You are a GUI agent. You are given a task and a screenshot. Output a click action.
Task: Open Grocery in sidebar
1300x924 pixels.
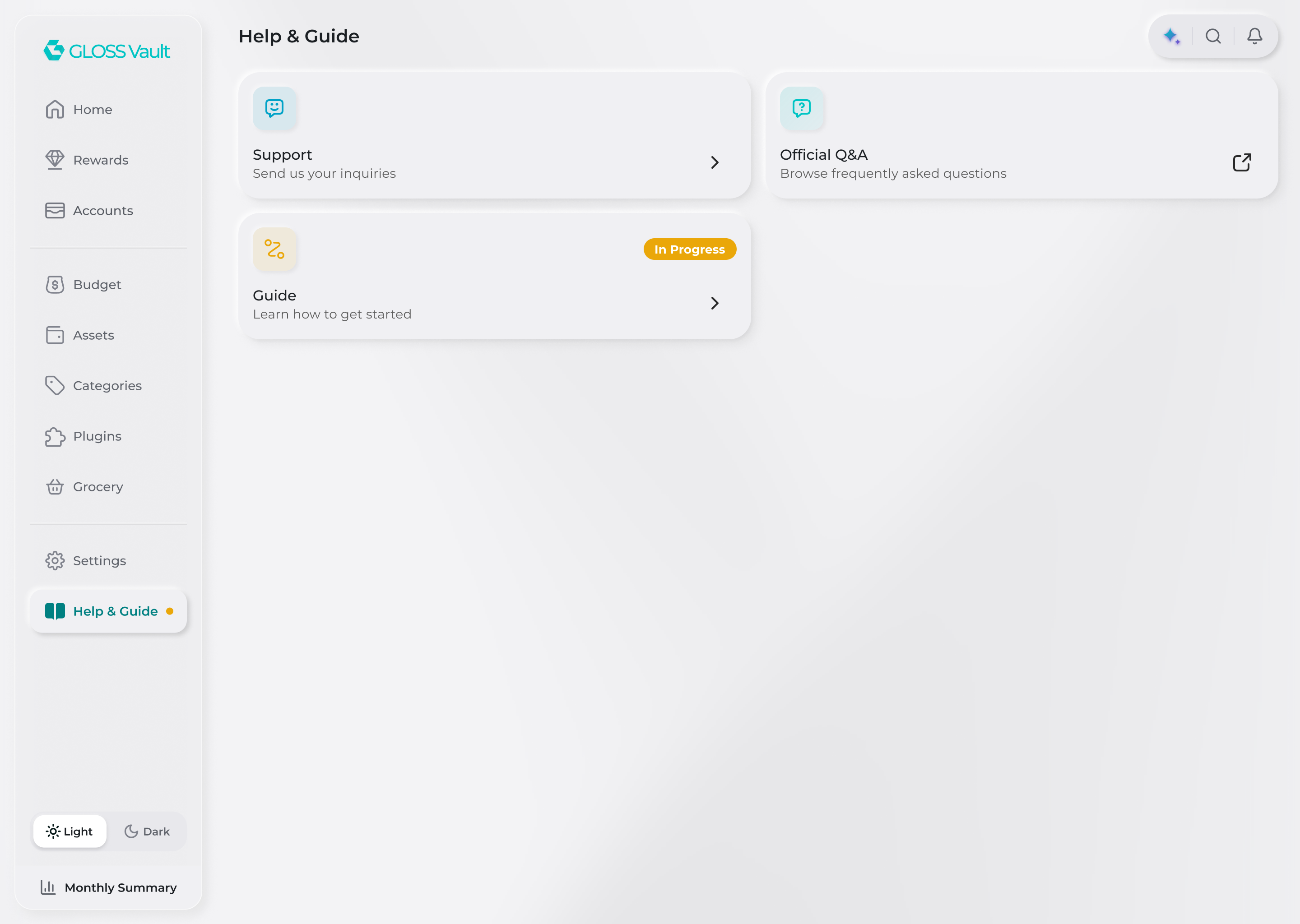pos(108,487)
